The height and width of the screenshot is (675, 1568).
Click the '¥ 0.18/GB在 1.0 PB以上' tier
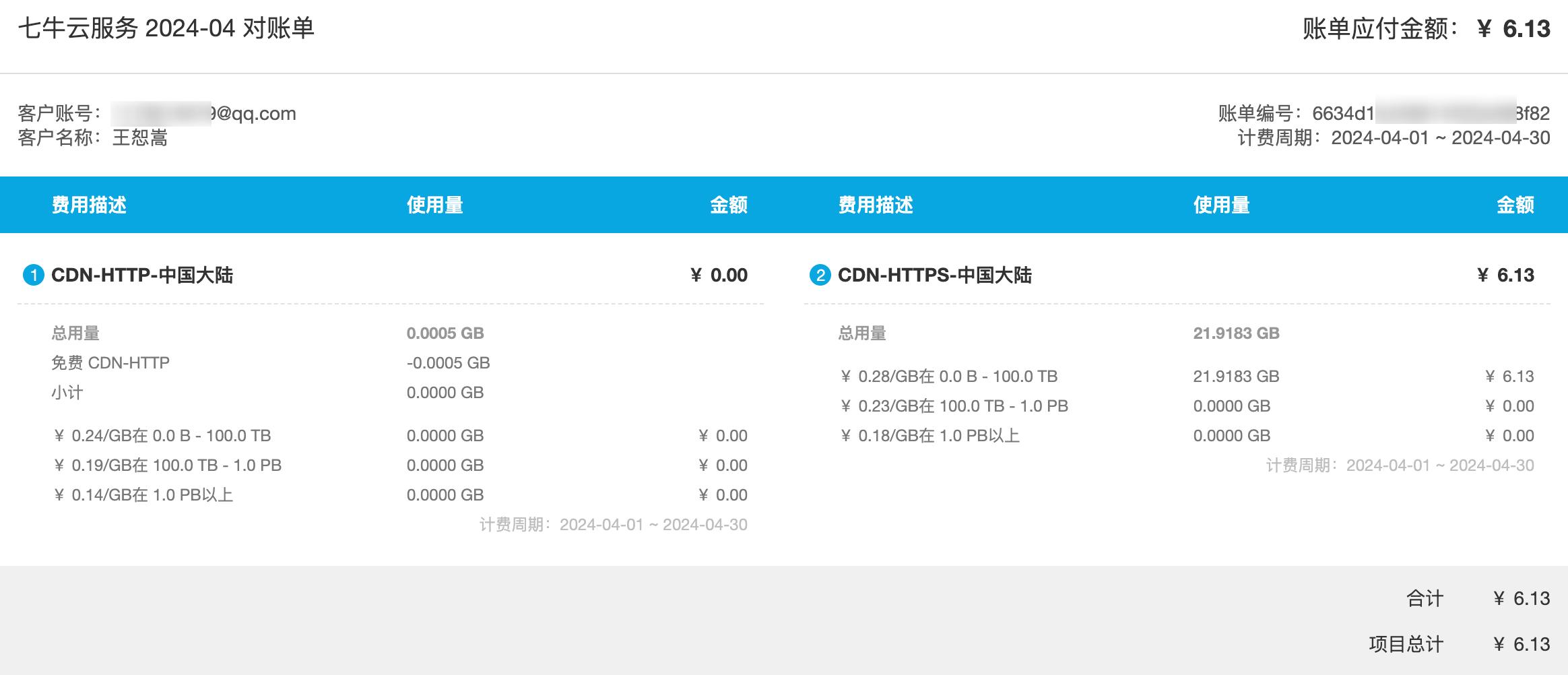click(x=930, y=435)
